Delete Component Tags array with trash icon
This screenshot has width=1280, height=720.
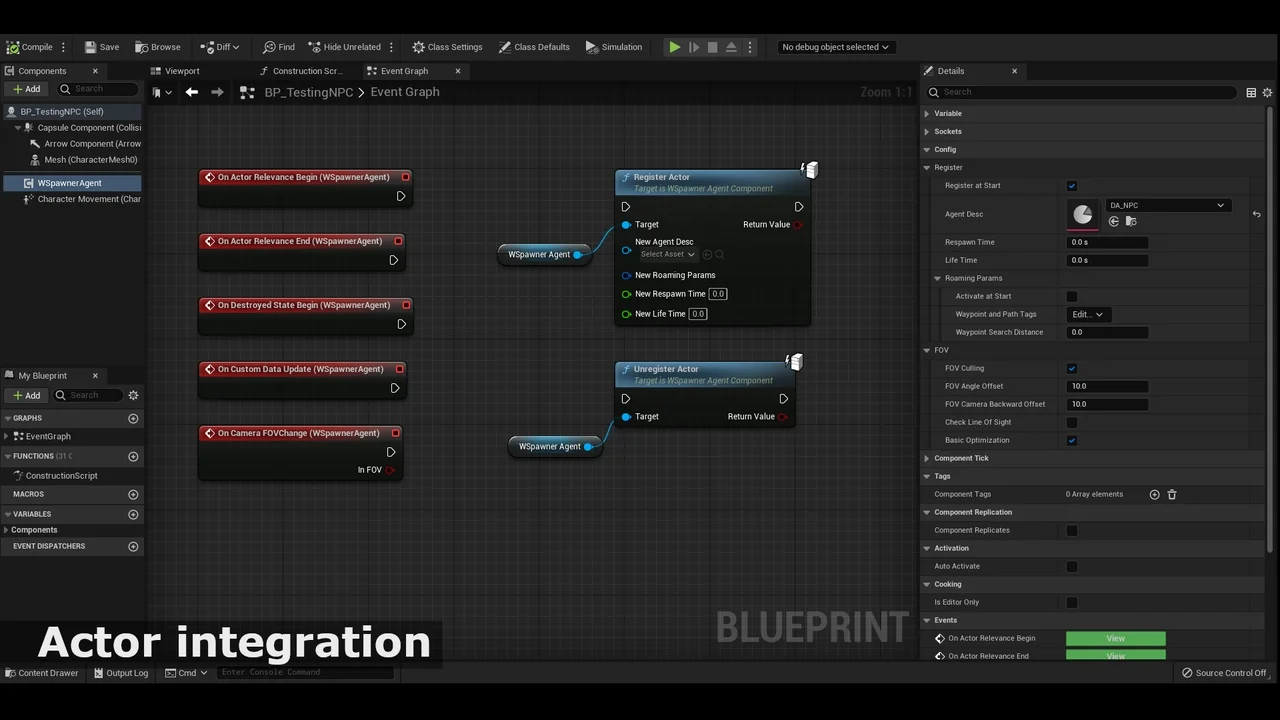coord(1172,494)
